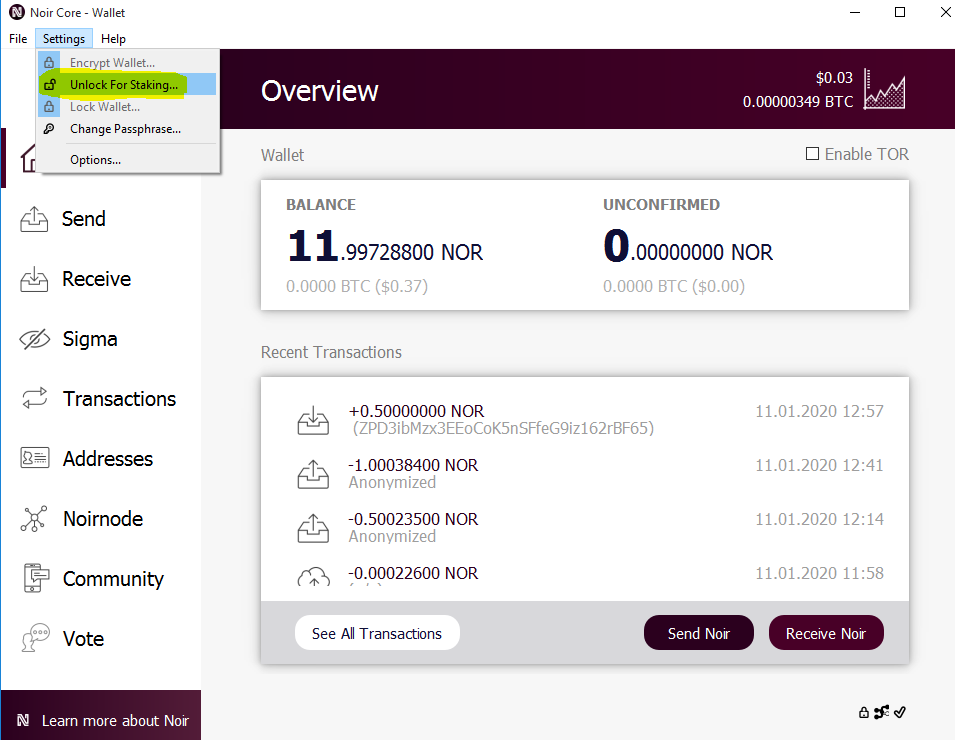Viewport: 955px width, 740px height.
Task: Open Transactions using arrows icon
Action: pyautogui.click(x=35, y=399)
